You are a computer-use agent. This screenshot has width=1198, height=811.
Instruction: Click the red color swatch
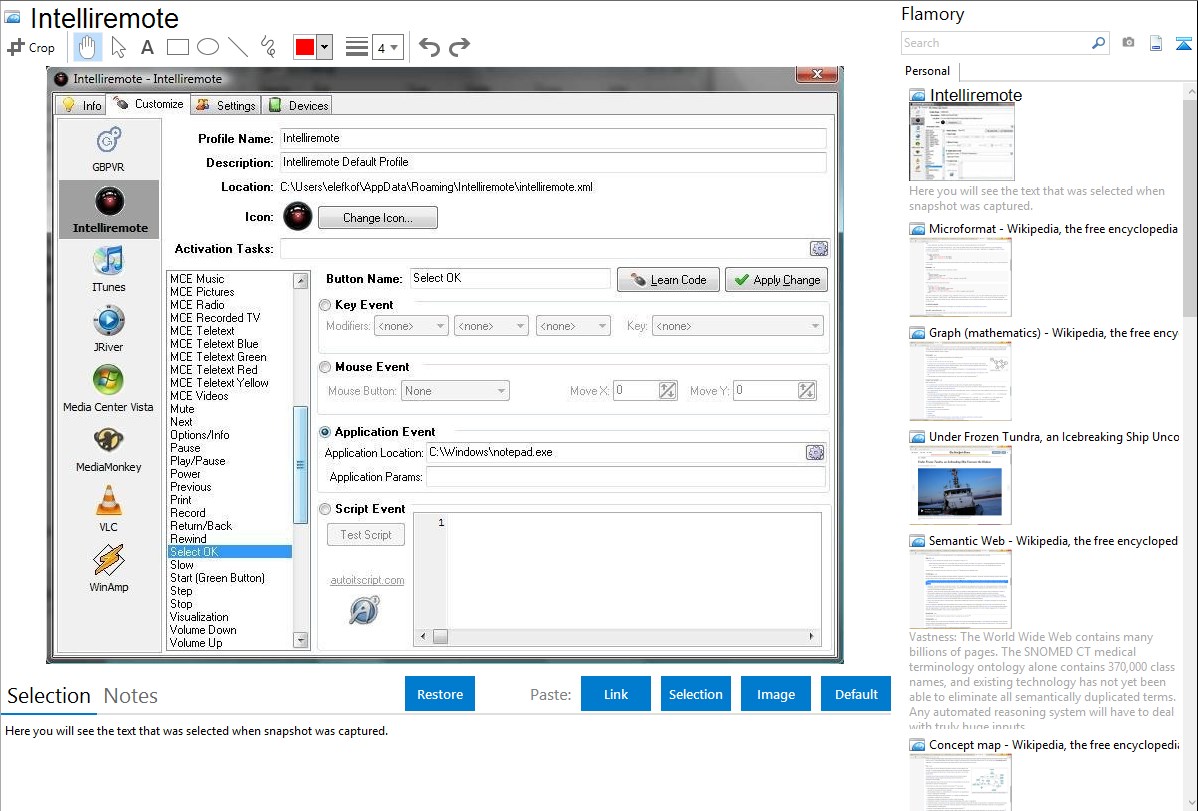coord(305,47)
